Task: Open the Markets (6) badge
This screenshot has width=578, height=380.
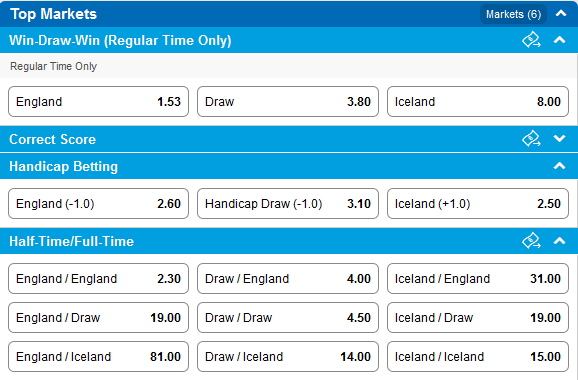Action: tap(513, 14)
